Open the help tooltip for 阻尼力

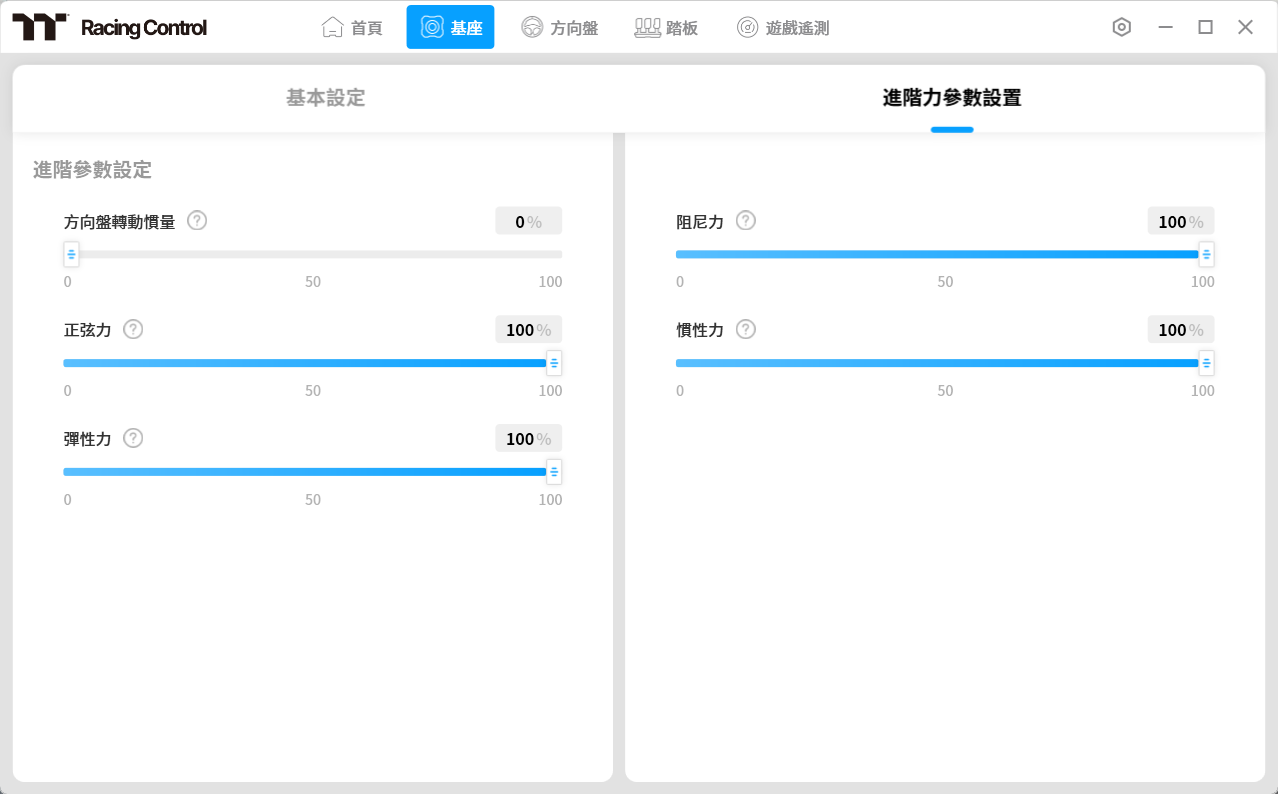click(746, 221)
